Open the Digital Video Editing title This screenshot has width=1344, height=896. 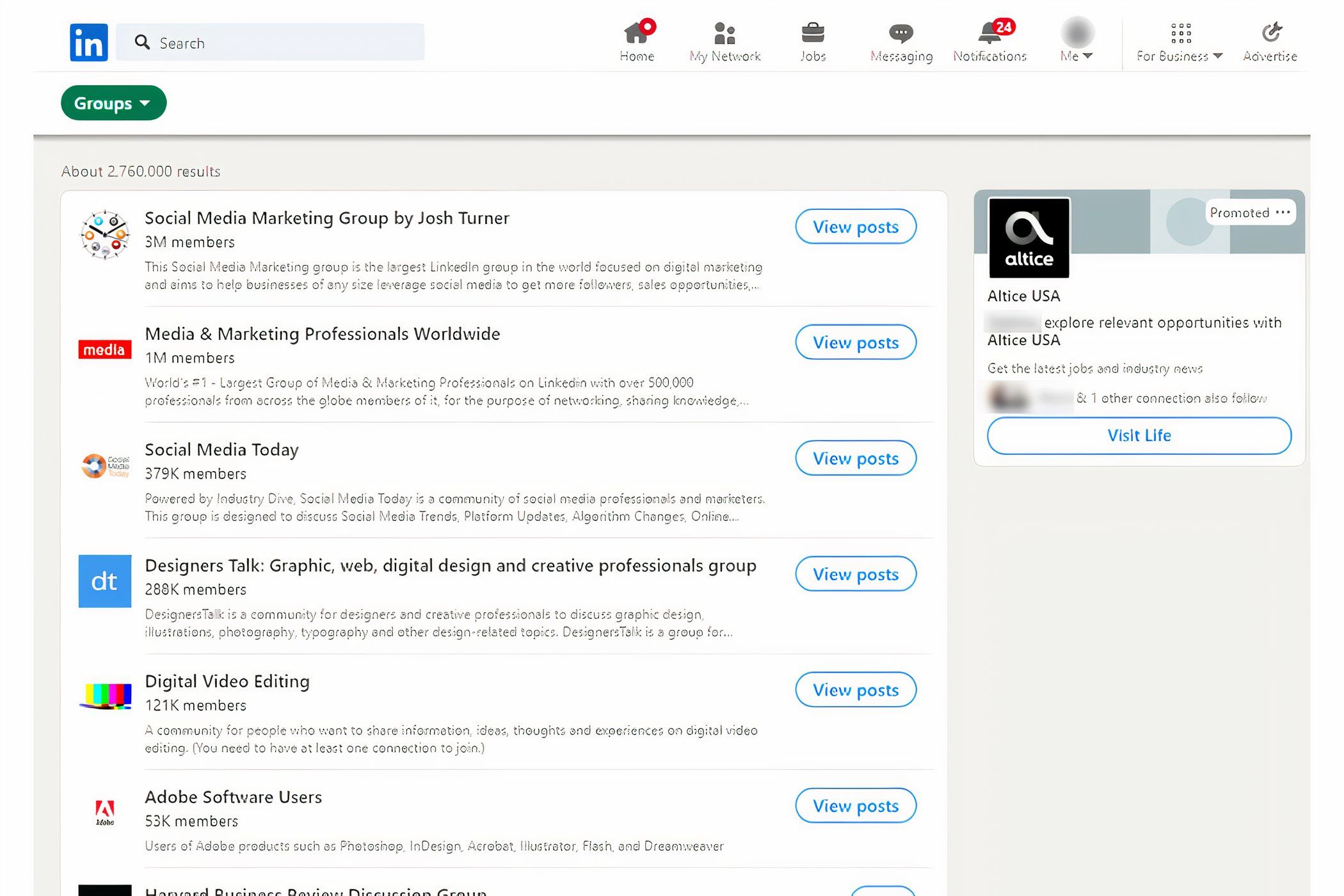click(227, 682)
